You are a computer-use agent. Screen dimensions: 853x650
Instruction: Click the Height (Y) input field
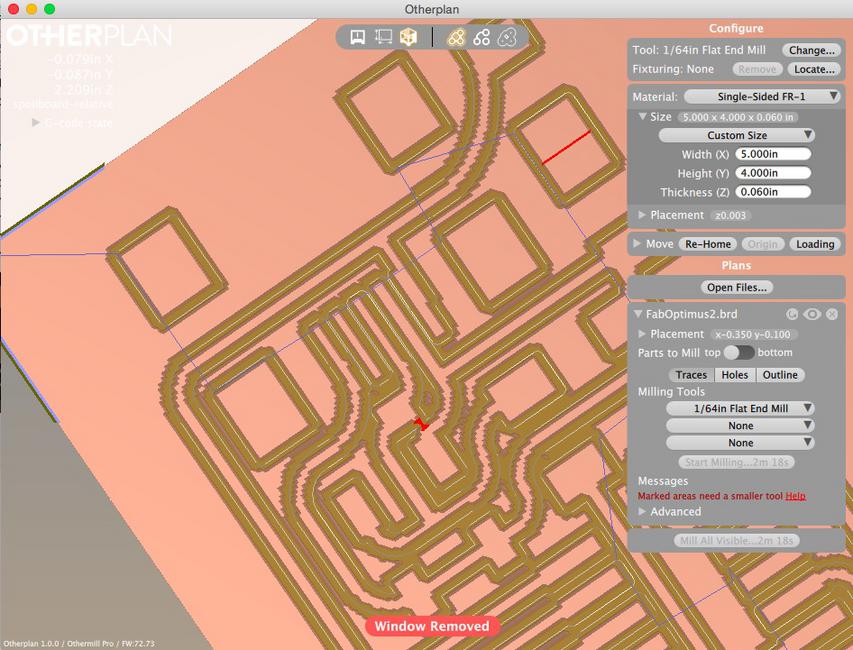[773, 173]
